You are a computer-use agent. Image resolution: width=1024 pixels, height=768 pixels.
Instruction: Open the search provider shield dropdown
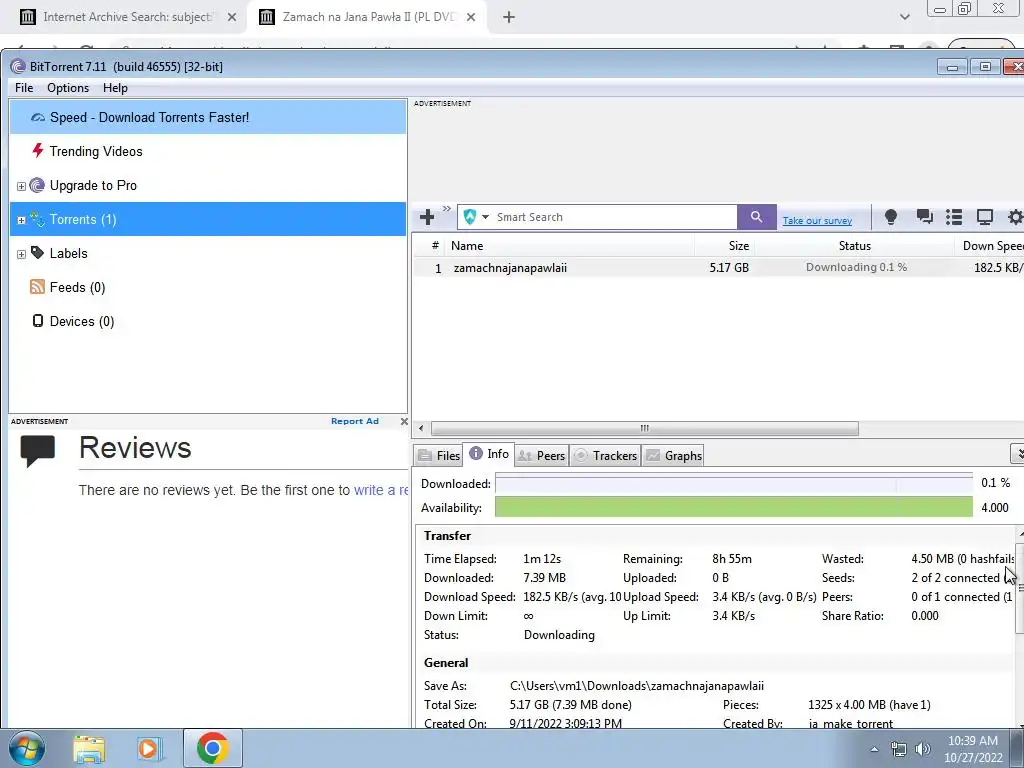476,217
